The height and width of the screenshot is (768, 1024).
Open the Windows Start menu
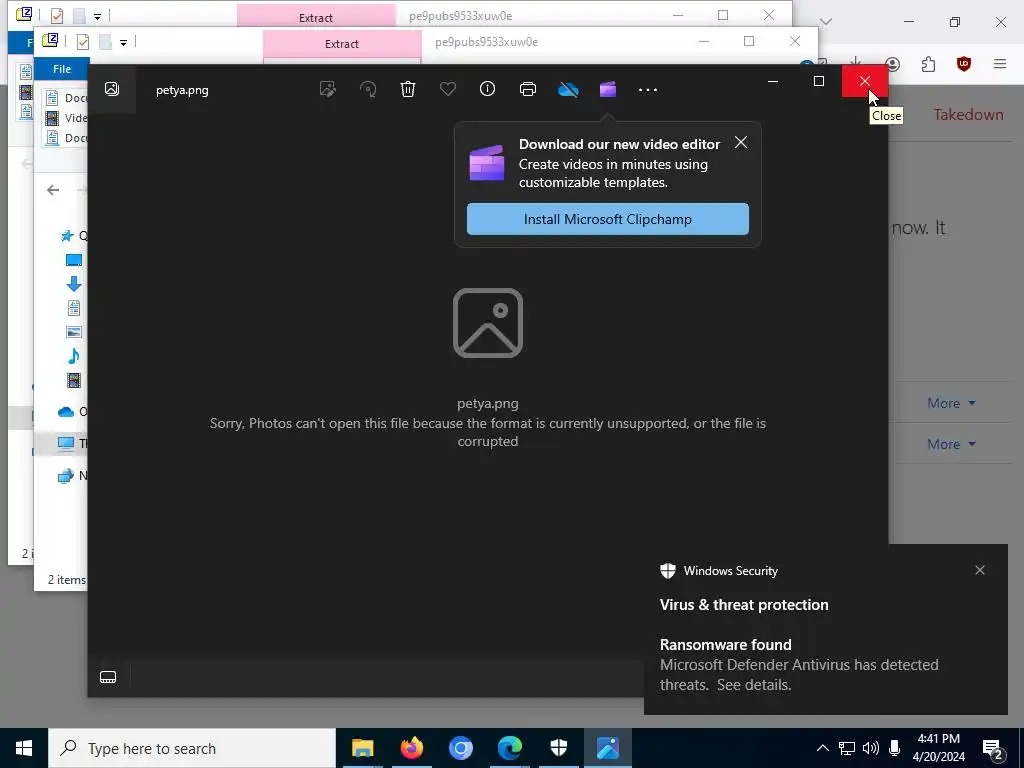click(x=24, y=748)
